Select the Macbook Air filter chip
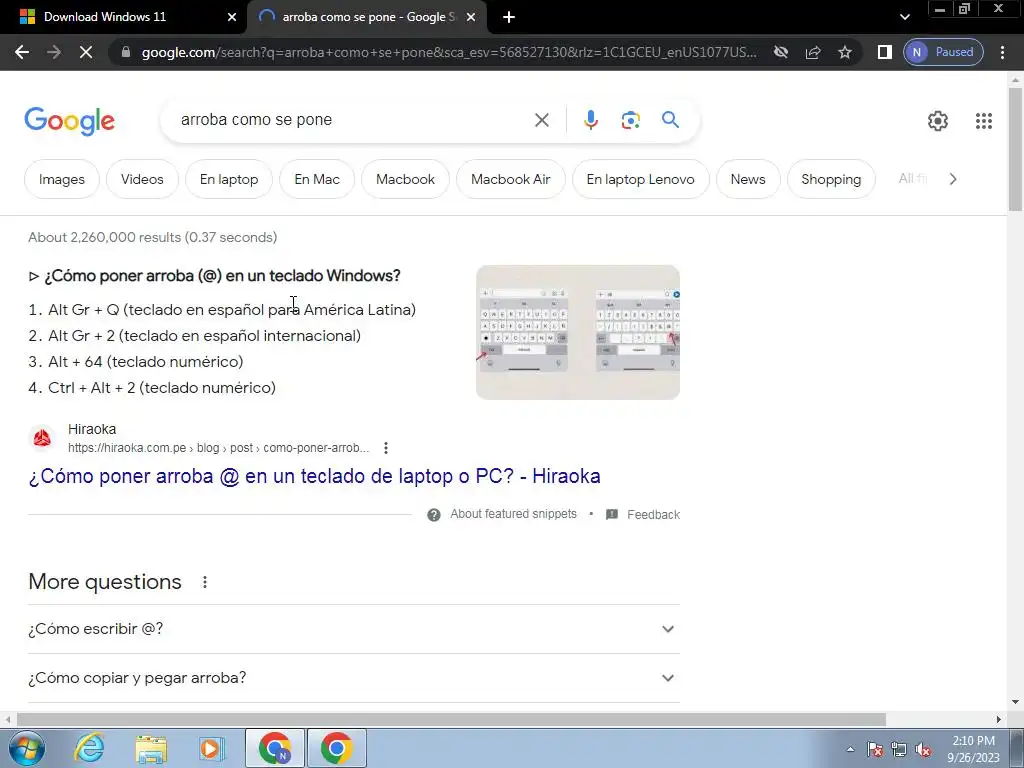 pos(510,179)
